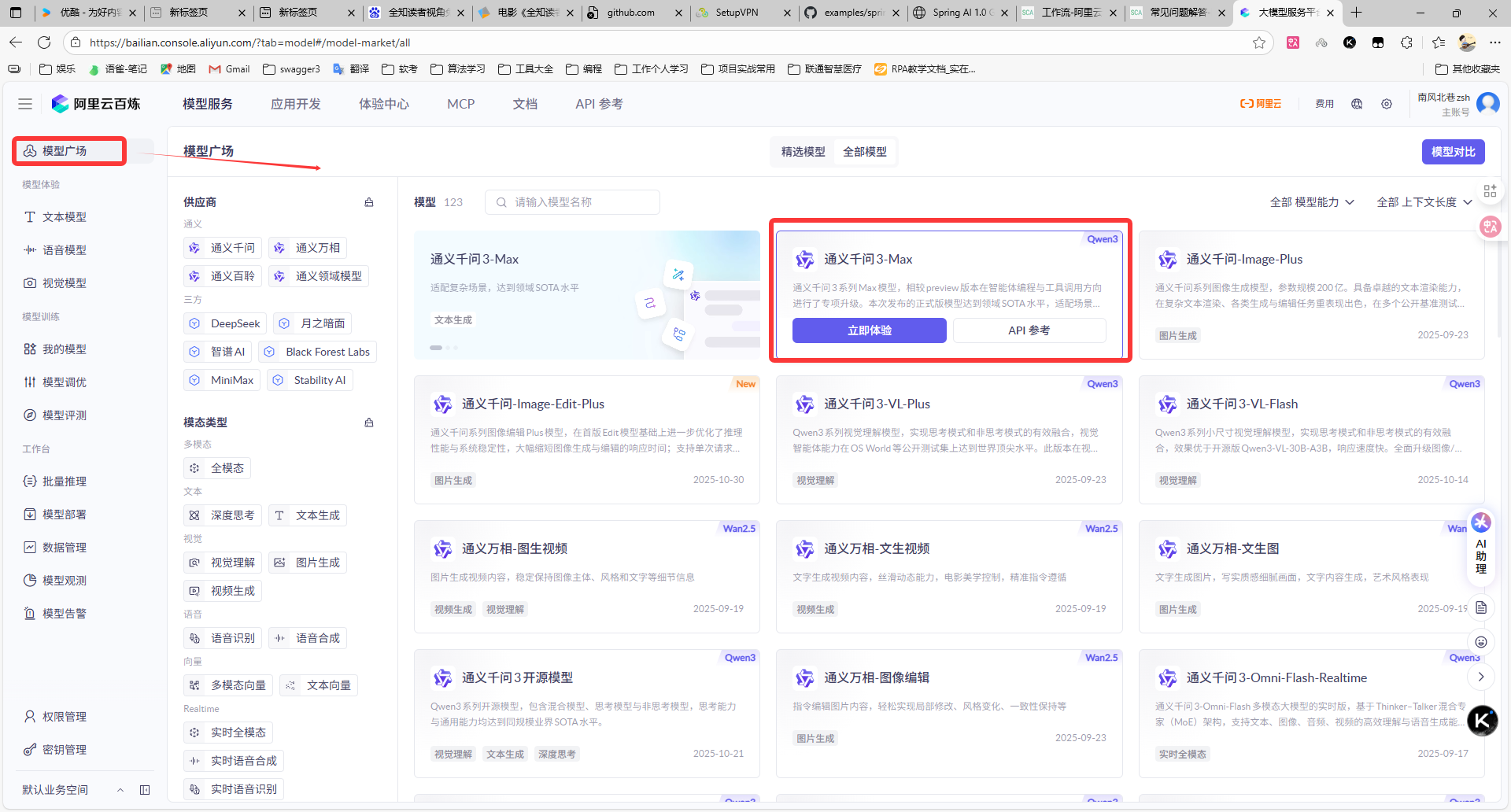Image resolution: width=1511 pixels, height=812 pixels.
Task: Collapse sidebar using bottom panel icon
Action: pyautogui.click(x=145, y=790)
